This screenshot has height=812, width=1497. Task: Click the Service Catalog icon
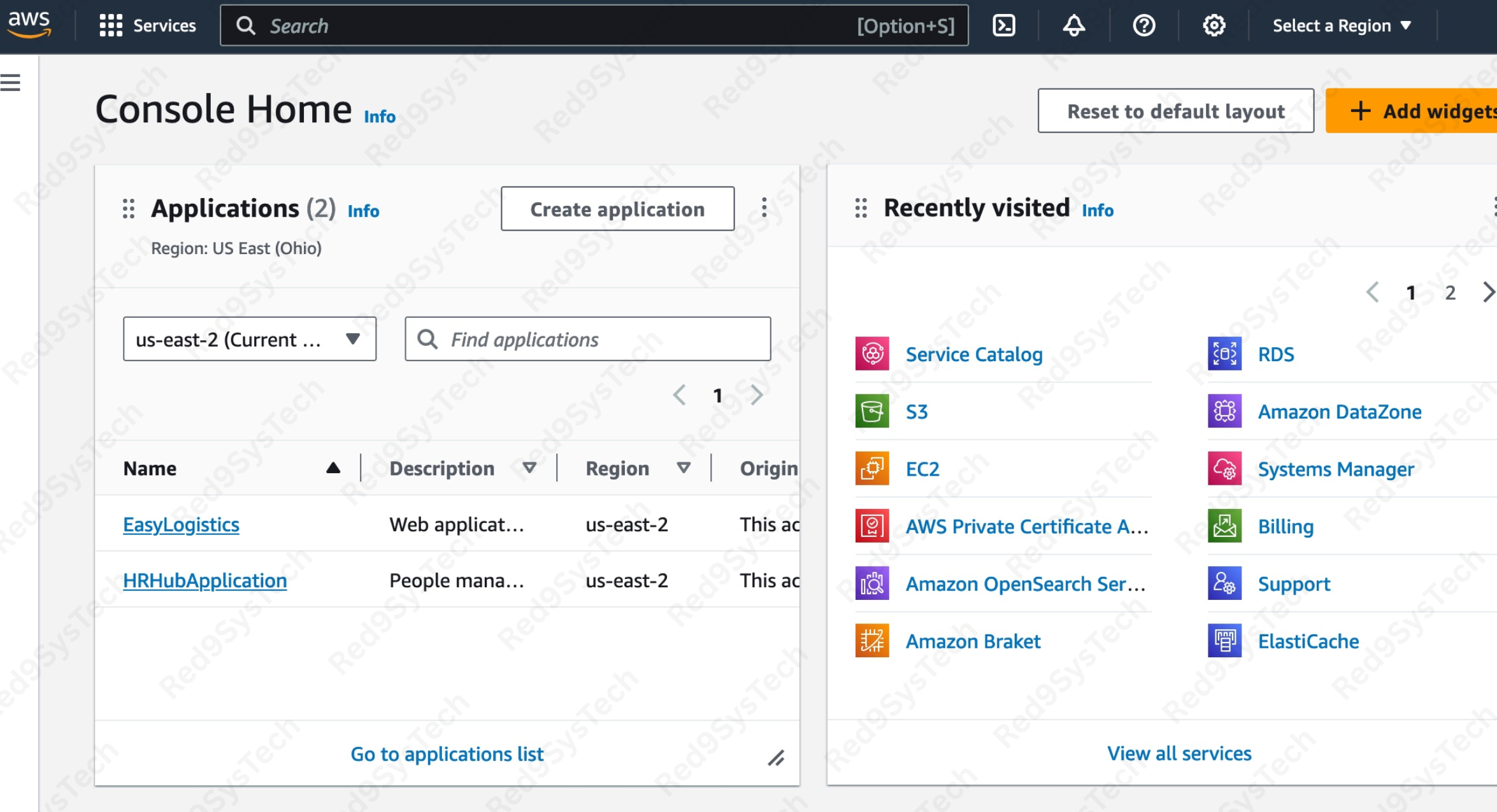[x=872, y=354]
